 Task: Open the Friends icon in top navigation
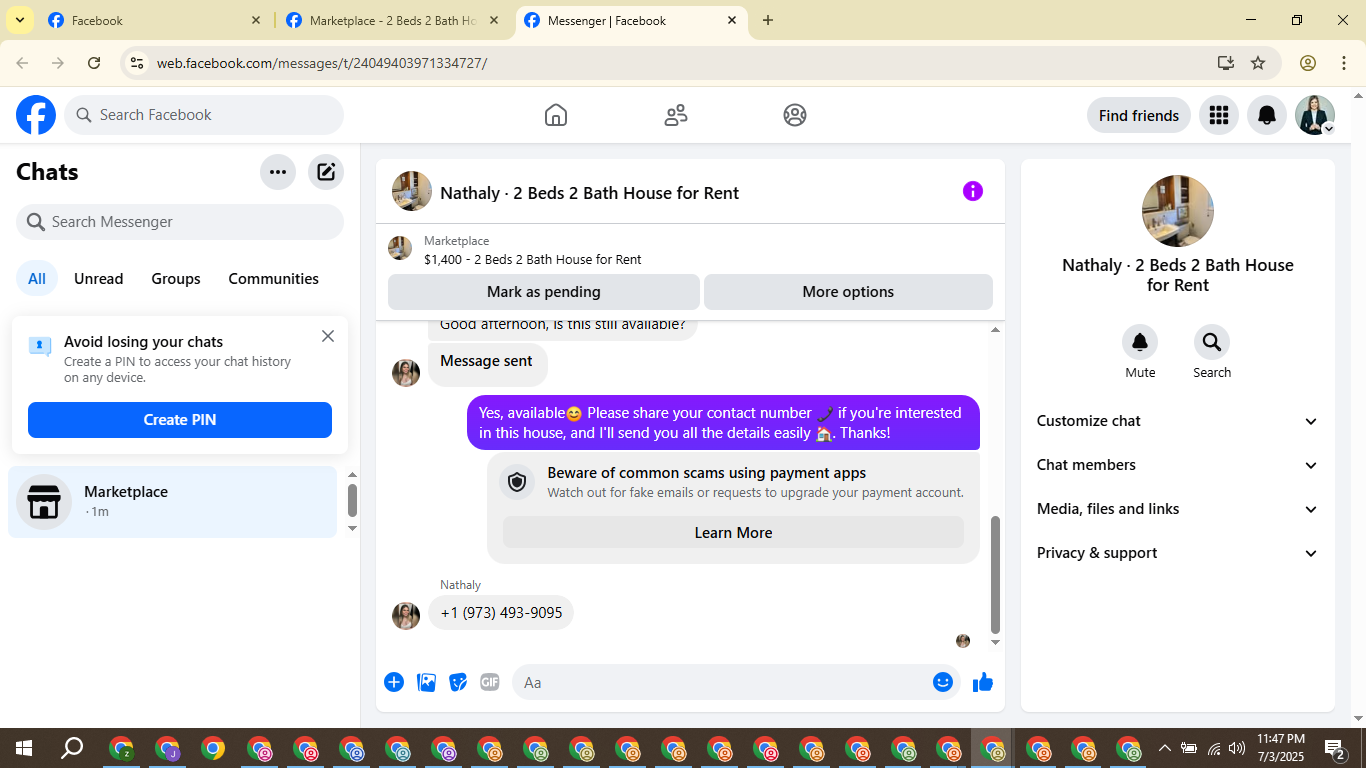pyautogui.click(x=676, y=115)
